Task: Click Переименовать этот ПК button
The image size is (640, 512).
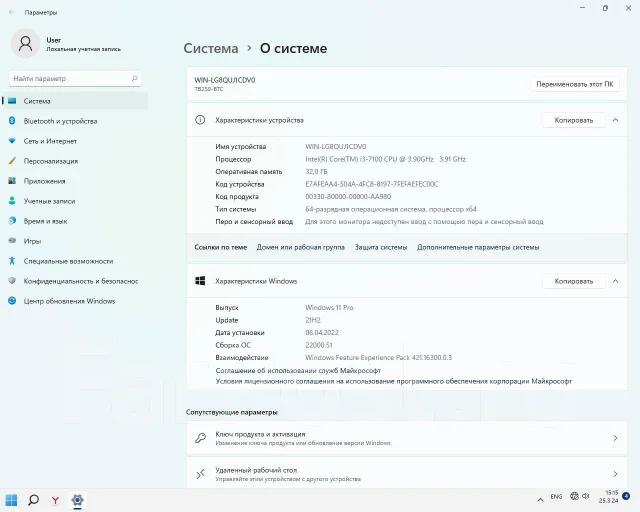Action: coord(575,84)
